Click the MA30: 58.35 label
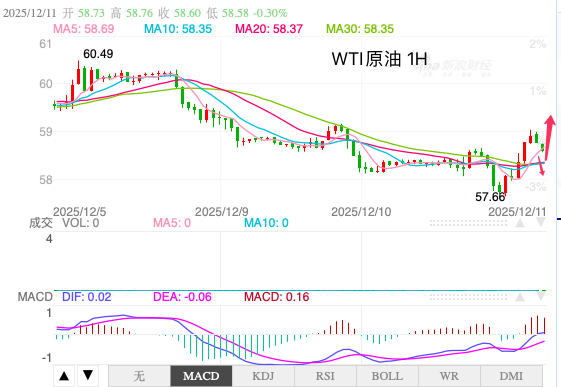 360,29
